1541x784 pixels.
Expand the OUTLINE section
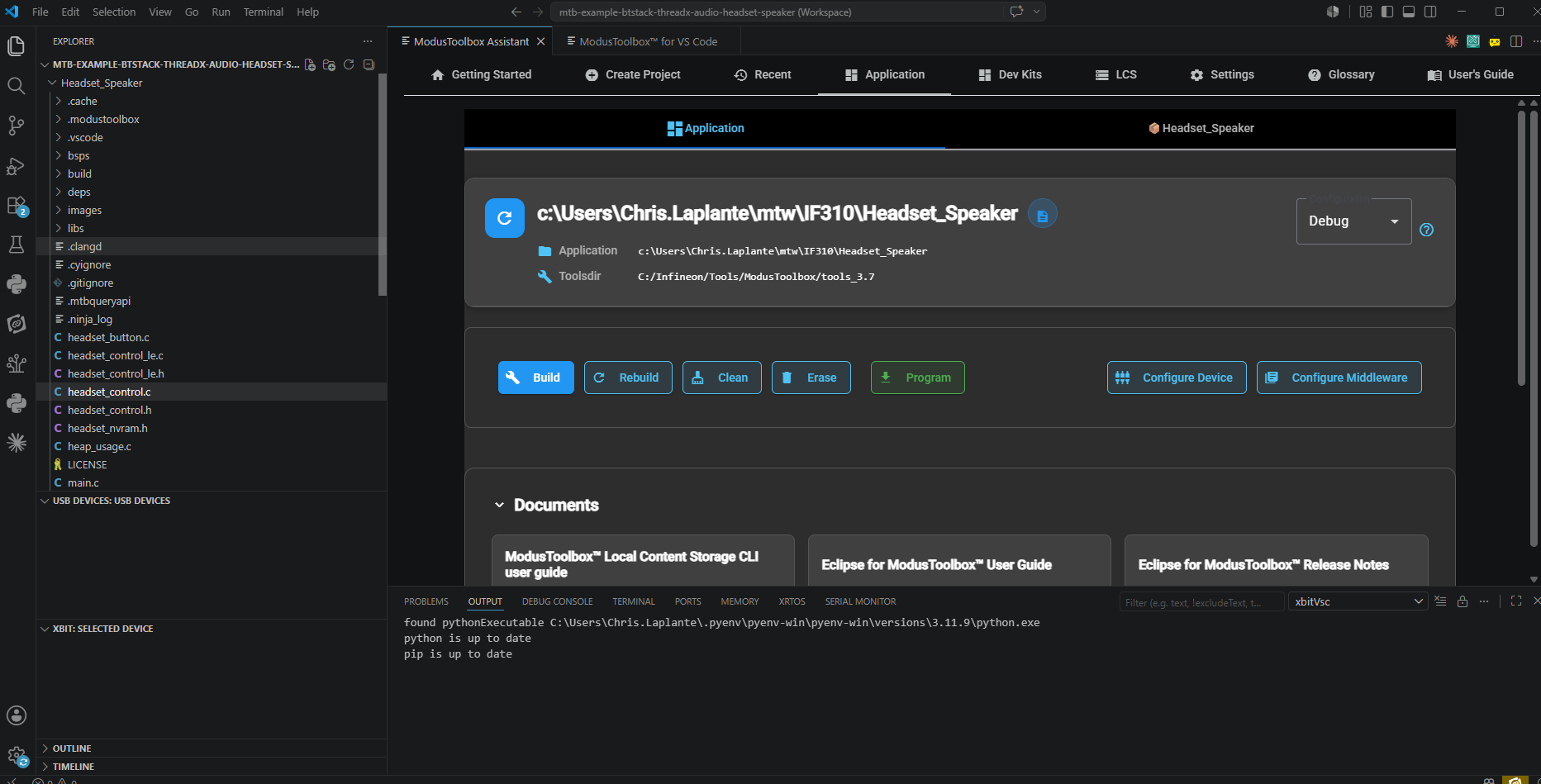coord(212,748)
